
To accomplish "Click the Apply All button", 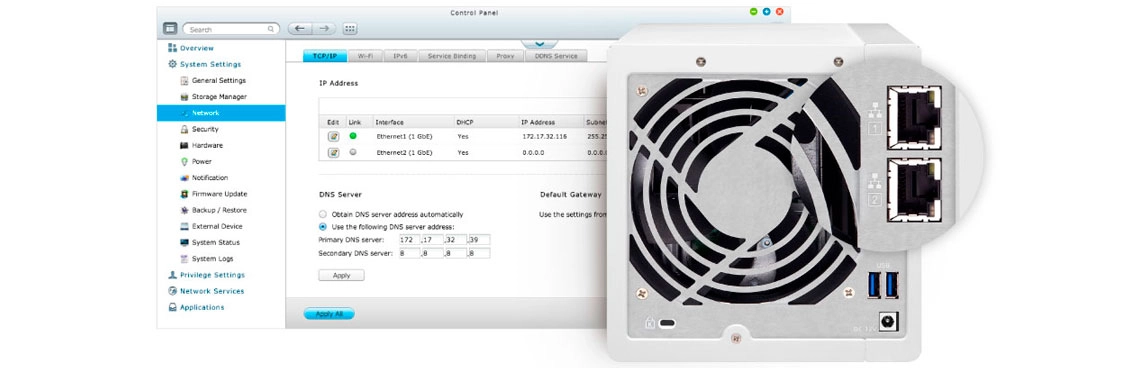I will tap(329, 314).
